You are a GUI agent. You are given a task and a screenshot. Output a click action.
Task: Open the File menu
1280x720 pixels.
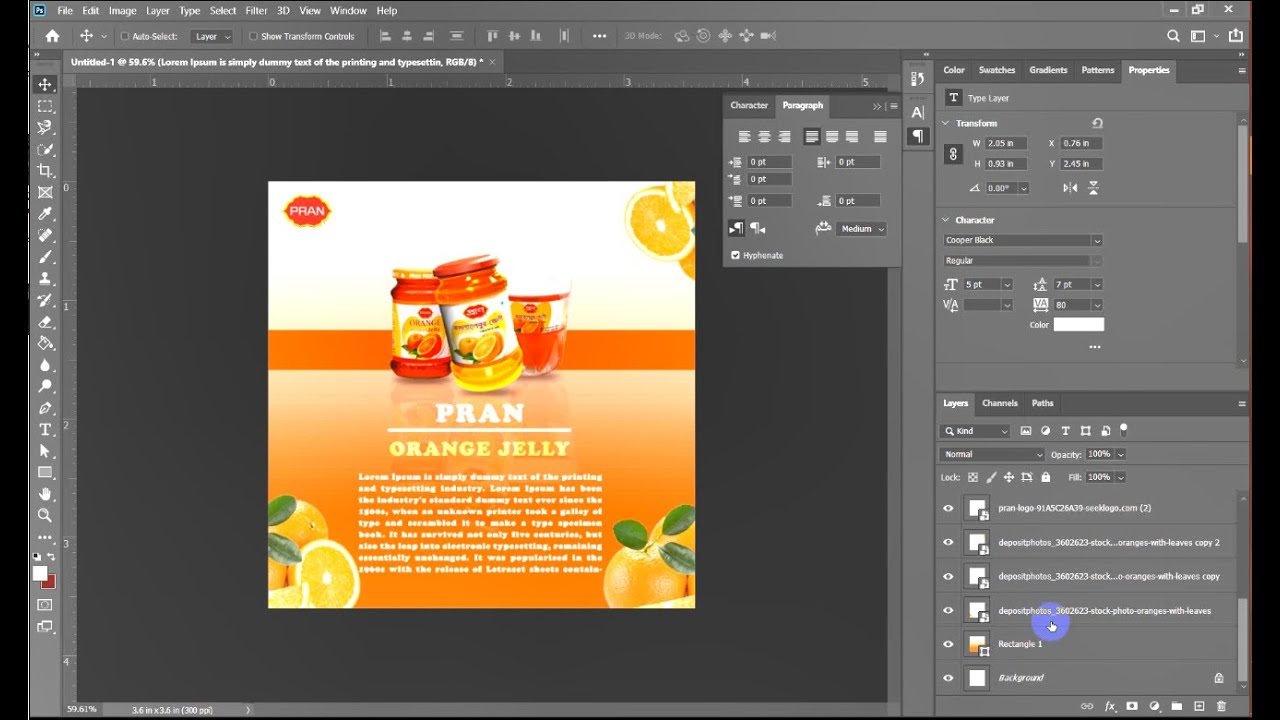(65, 10)
